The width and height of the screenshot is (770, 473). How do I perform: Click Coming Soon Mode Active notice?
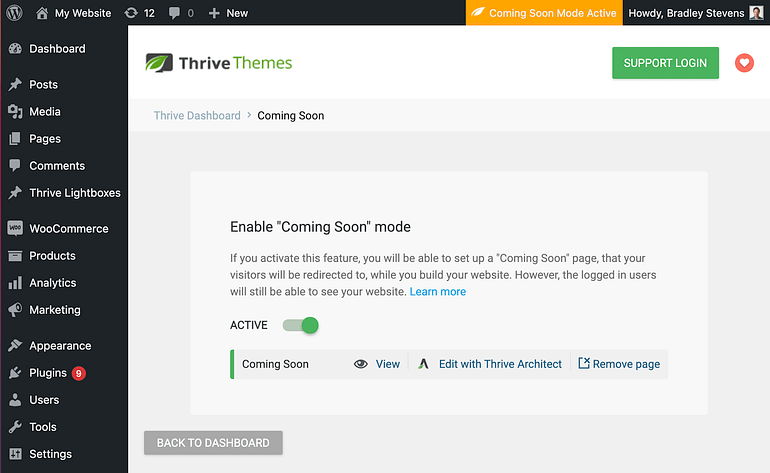point(544,13)
